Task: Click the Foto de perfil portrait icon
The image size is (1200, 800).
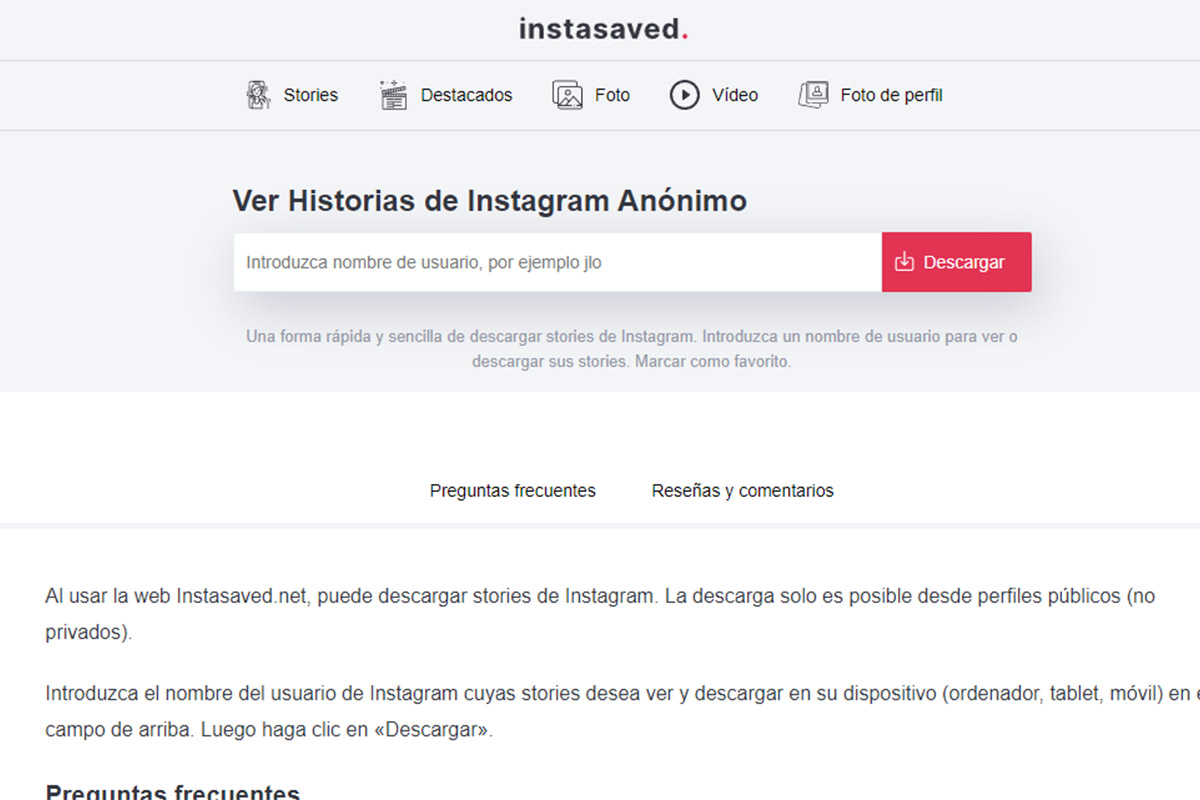Action: (x=813, y=95)
